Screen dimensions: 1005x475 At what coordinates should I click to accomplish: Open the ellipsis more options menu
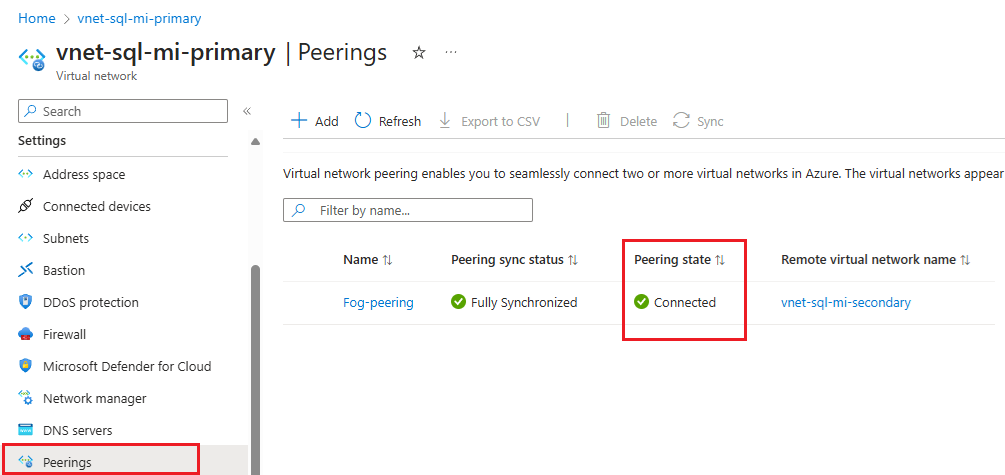click(x=451, y=52)
